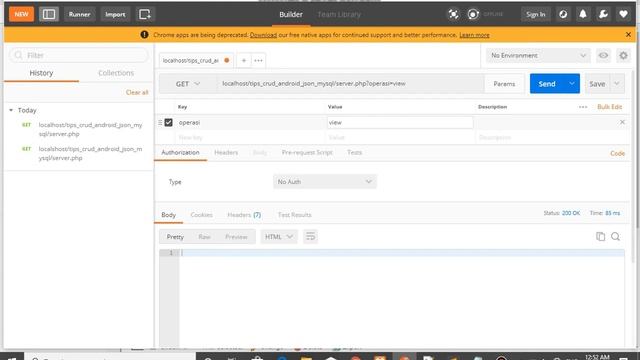Click the drag handle of the operasi row

click(160, 122)
